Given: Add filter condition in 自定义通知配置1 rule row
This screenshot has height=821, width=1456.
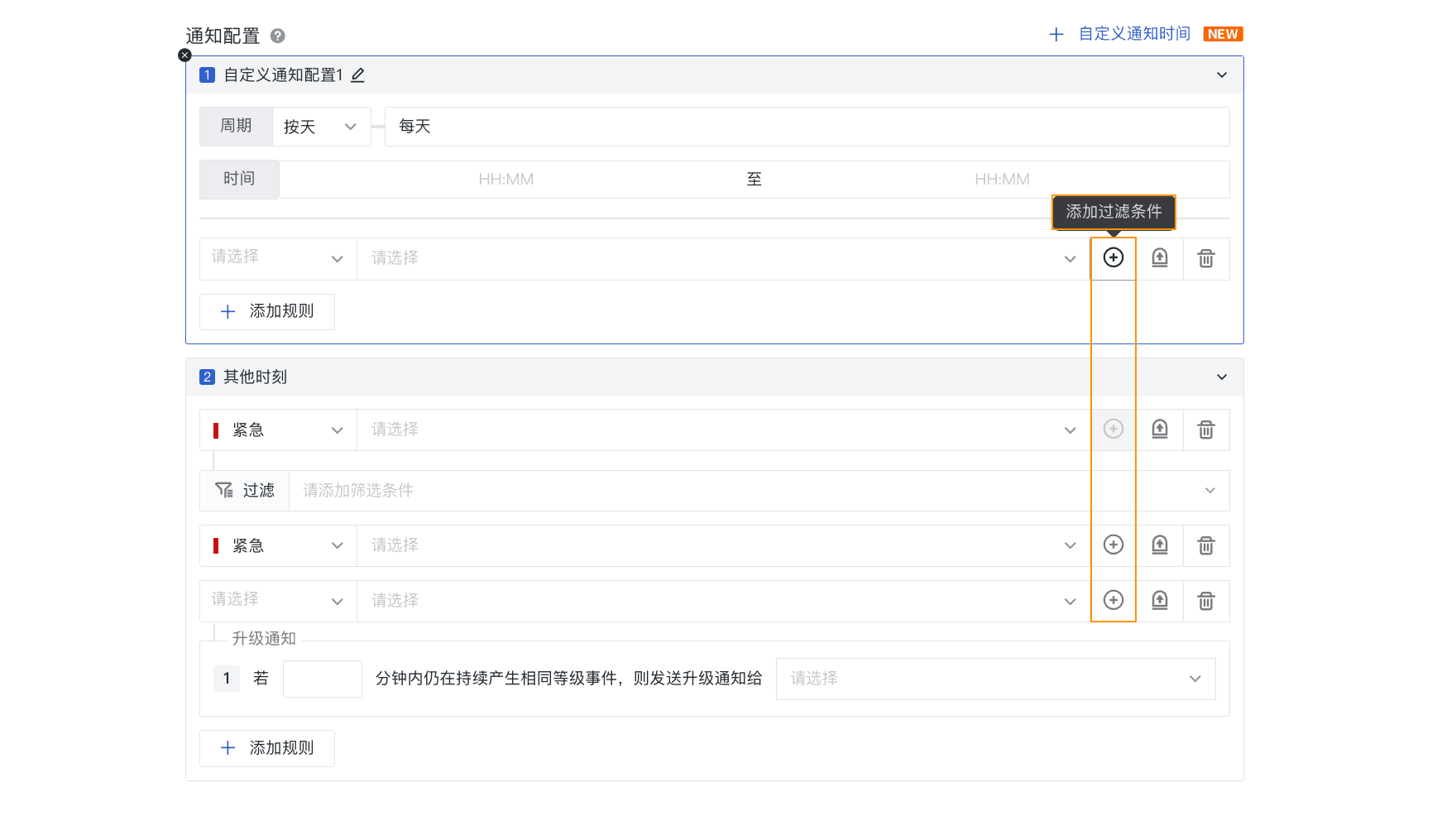Looking at the screenshot, I should pyautogui.click(x=1114, y=258).
